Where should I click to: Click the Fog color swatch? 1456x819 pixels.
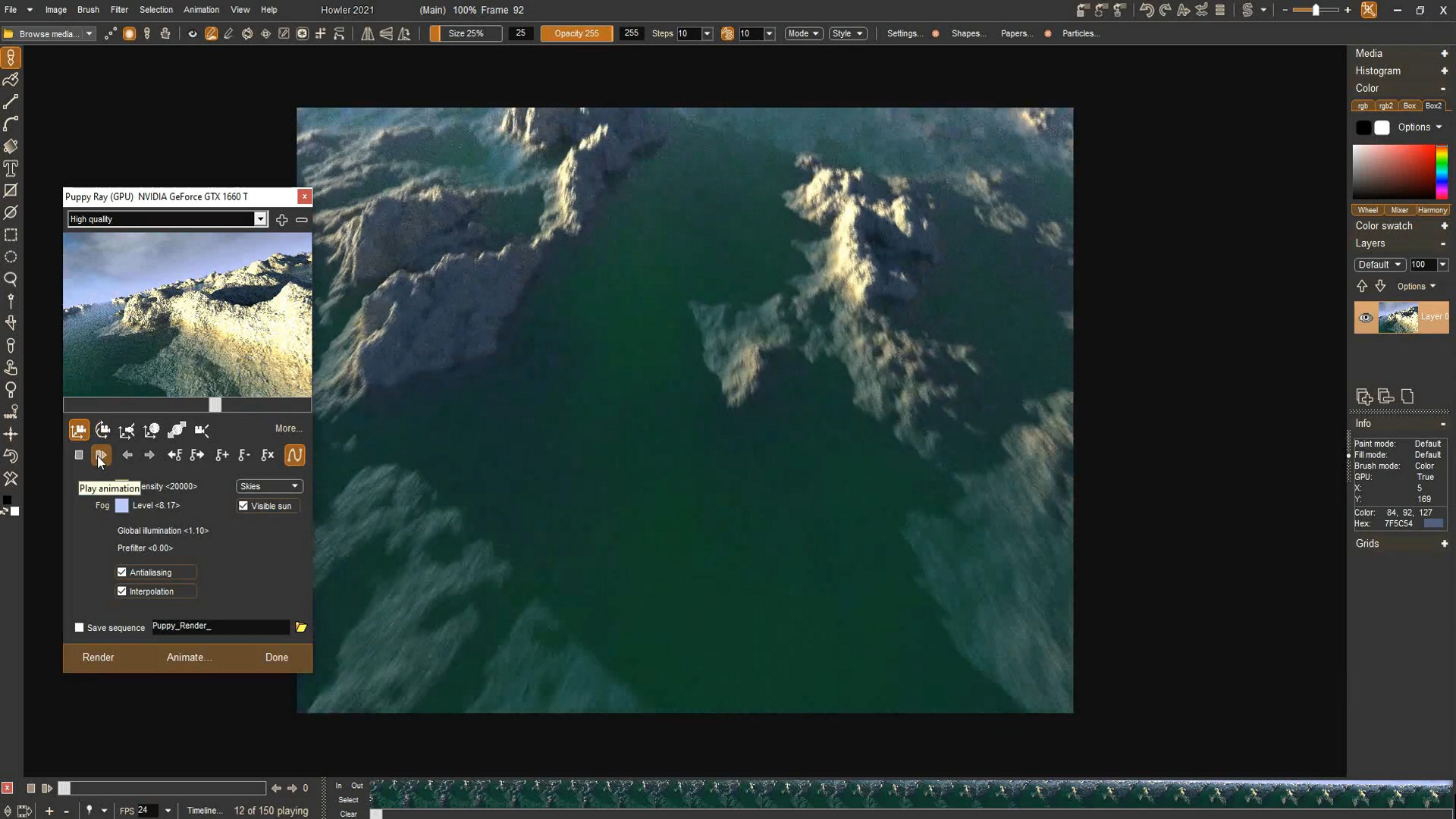[x=122, y=506]
